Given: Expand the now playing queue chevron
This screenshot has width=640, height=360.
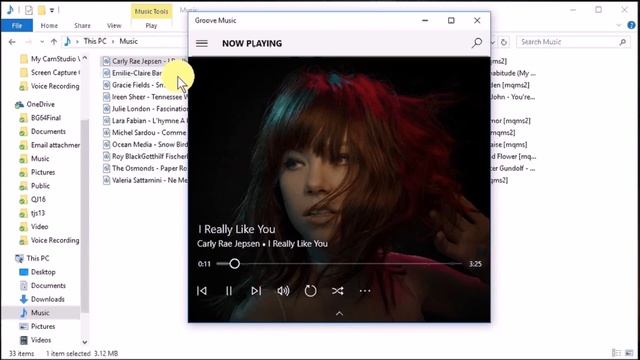Looking at the screenshot, I should tap(339, 313).
